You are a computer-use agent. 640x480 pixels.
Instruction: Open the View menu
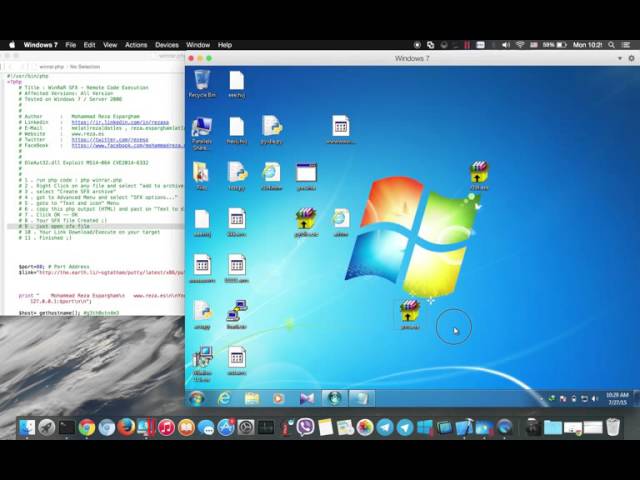tap(110, 45)
